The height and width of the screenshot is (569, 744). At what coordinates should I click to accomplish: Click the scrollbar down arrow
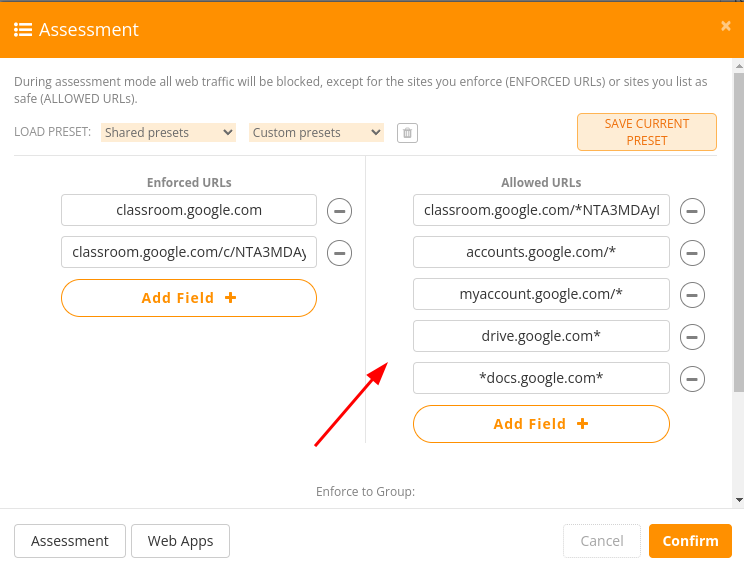(x=739, y=500)
